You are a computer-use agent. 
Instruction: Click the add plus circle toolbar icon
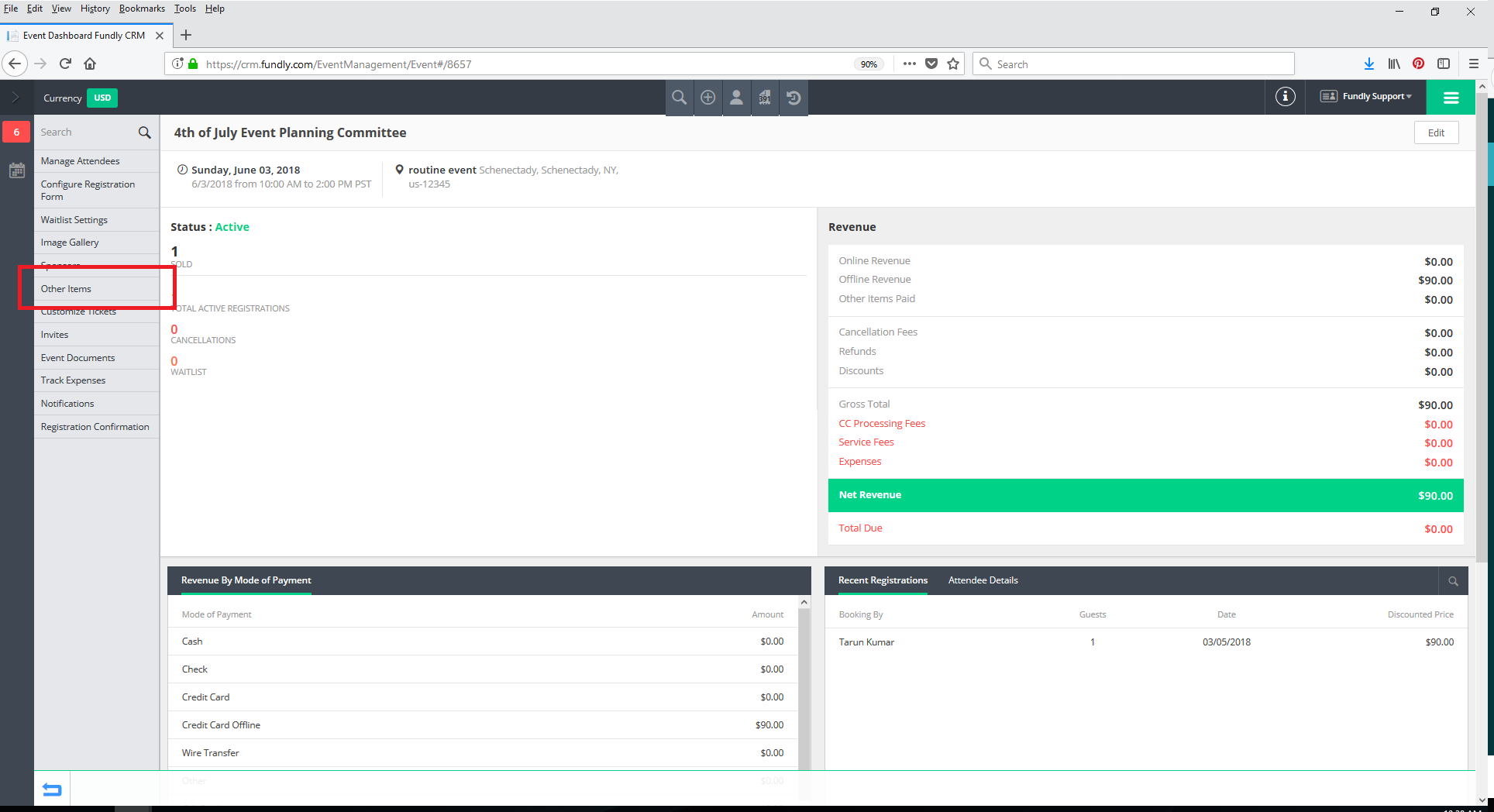pos(707,98)
